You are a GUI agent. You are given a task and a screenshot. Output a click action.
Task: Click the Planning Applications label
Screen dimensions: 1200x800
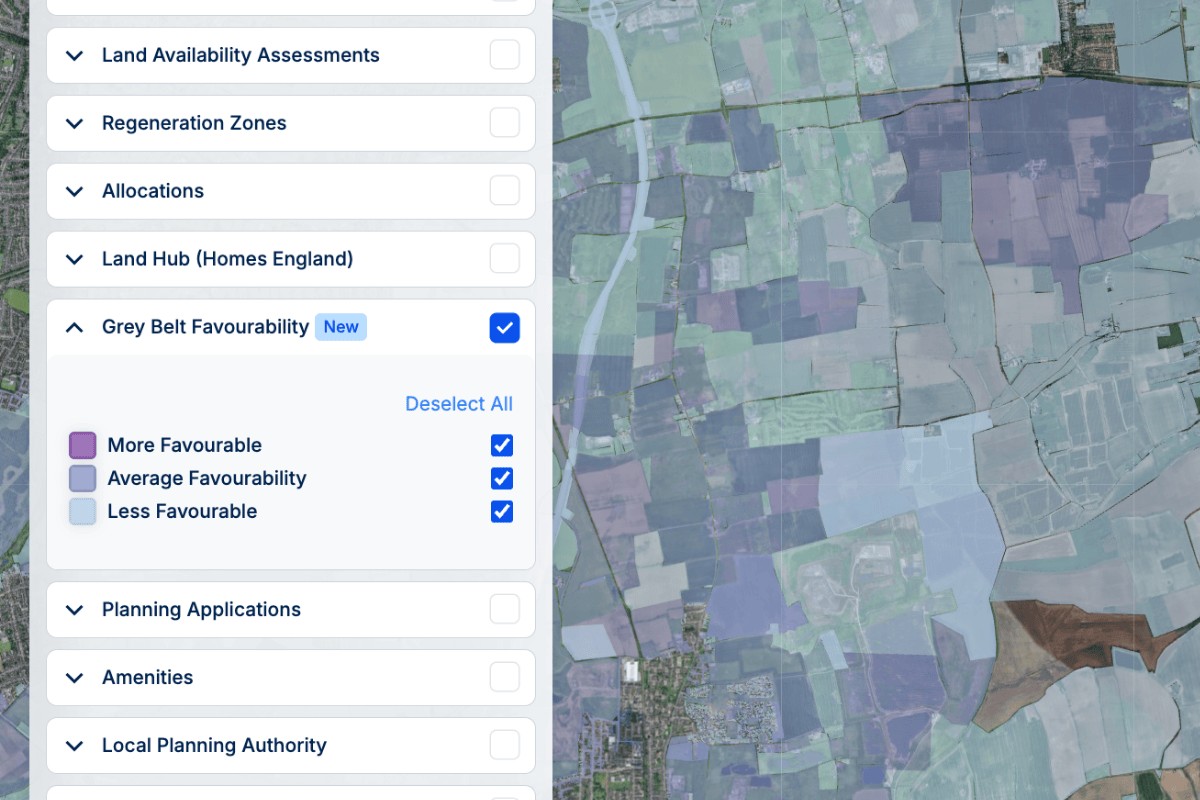pos(201,609)
